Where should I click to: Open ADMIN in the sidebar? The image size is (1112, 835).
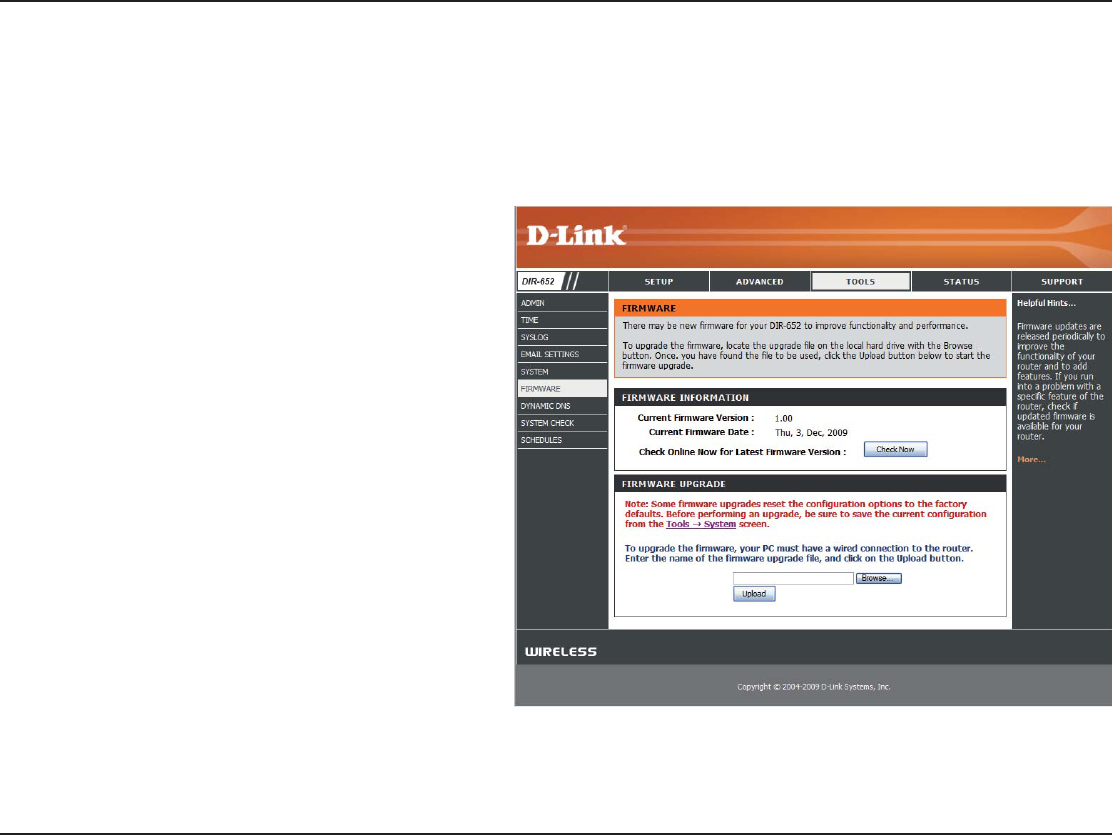tap(562, 303)
